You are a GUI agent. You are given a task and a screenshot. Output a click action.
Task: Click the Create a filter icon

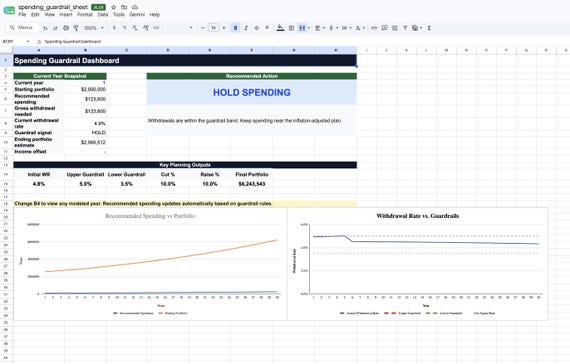(405, 28)
